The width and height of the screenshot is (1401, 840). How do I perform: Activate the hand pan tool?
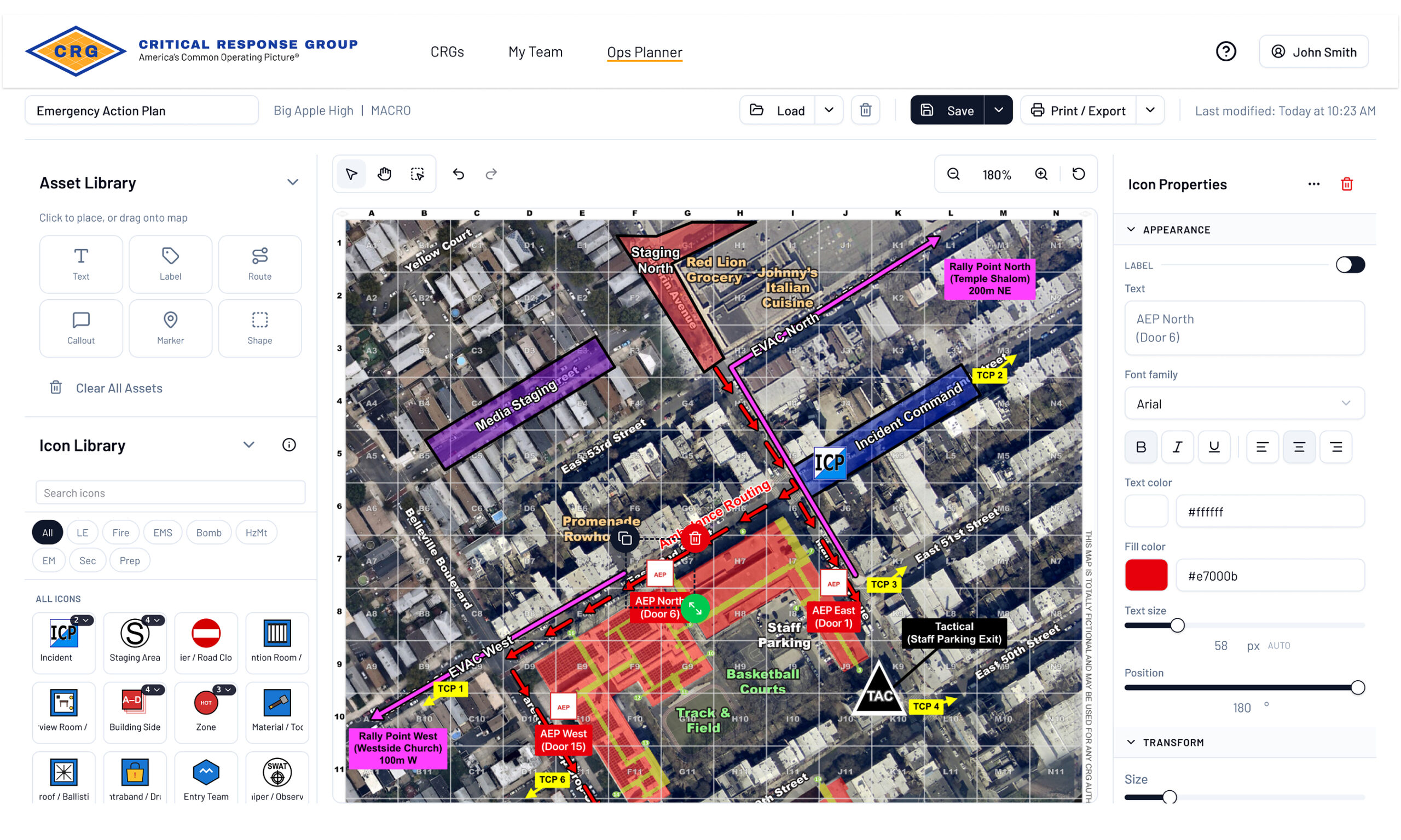click(x=384, y=175)
